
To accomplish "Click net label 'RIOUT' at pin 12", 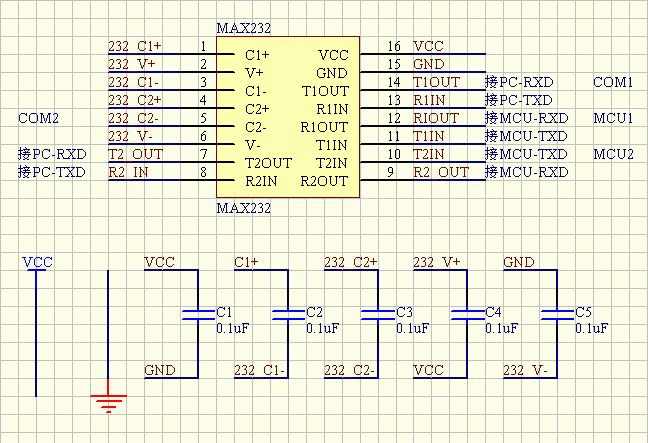I will point(436,118).
